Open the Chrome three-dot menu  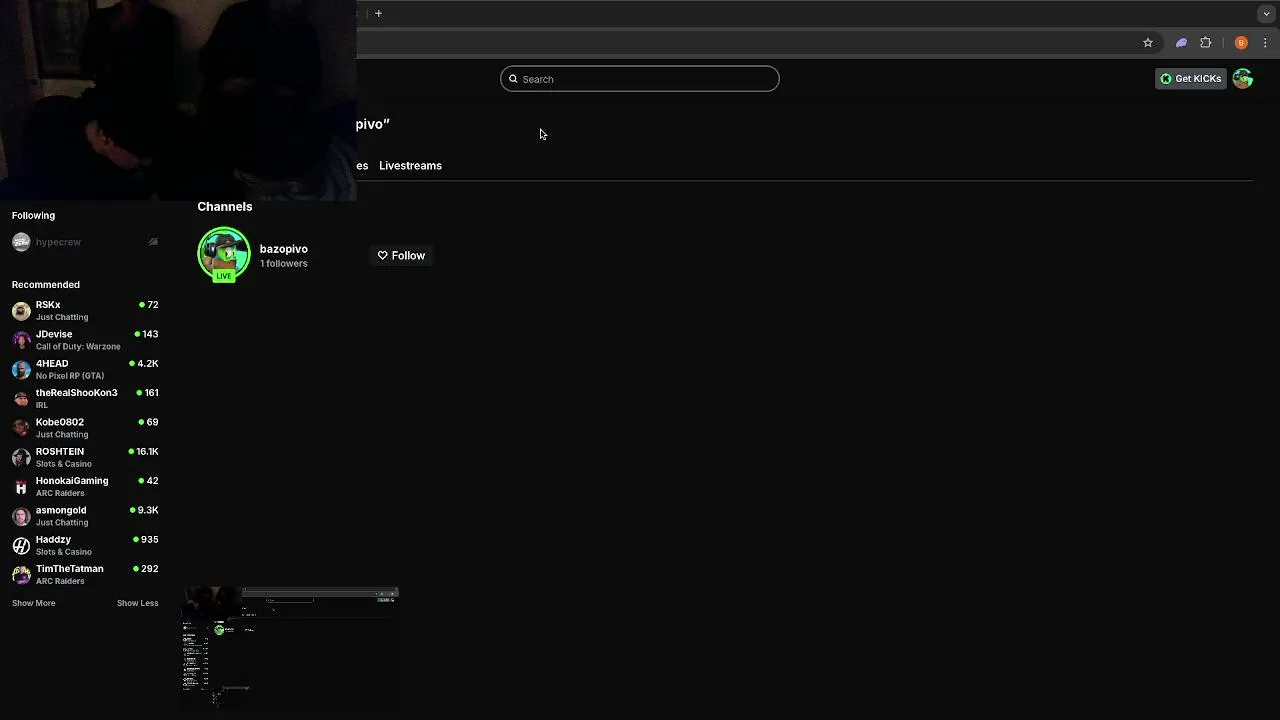1265,43
